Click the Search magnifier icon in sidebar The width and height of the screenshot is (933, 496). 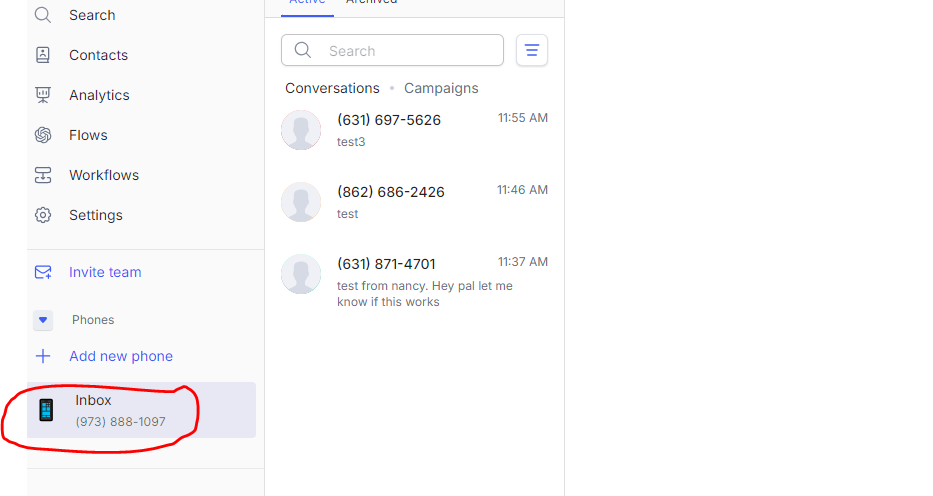pos(43,15)
